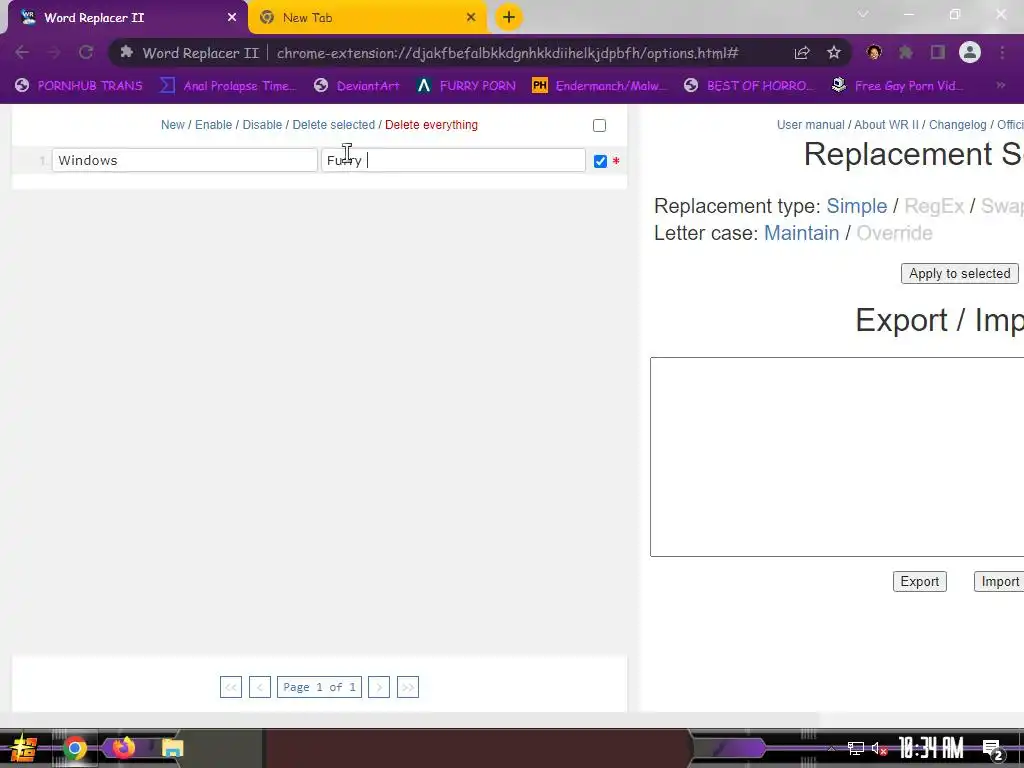Show hidden system tray icons

tap(831, 748)
